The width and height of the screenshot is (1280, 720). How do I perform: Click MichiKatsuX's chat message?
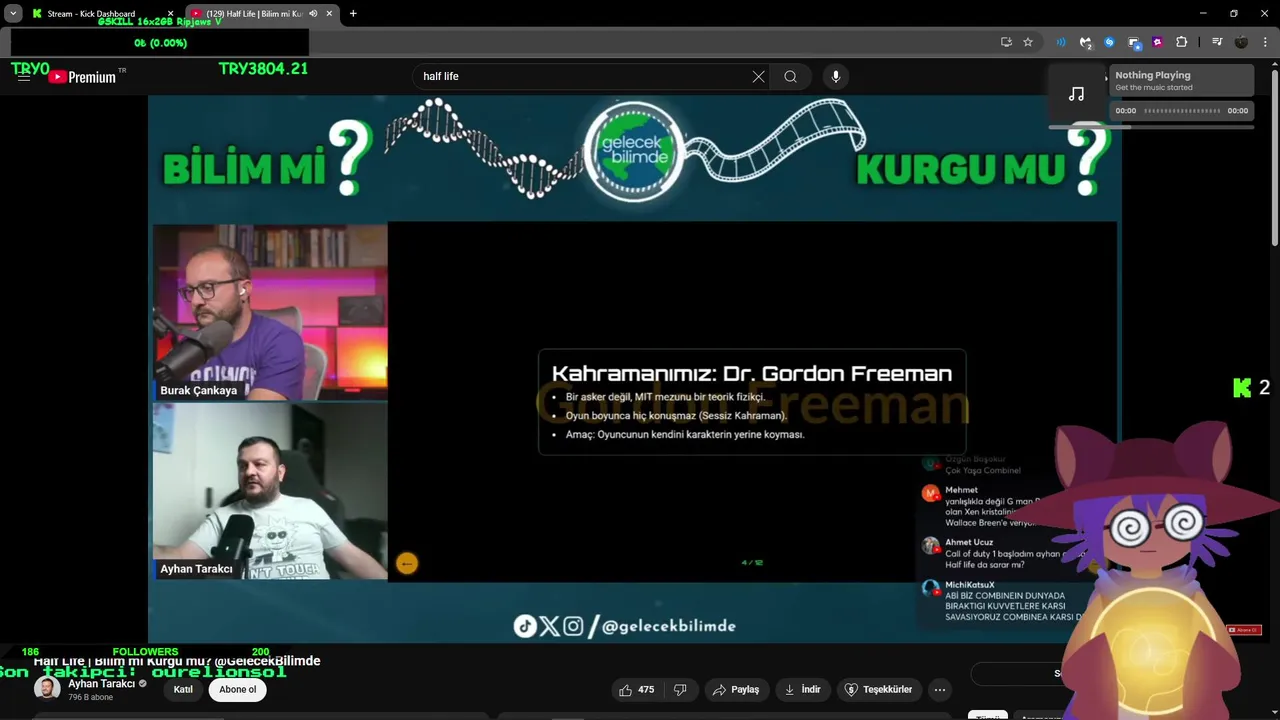[x=1000, y=601]
